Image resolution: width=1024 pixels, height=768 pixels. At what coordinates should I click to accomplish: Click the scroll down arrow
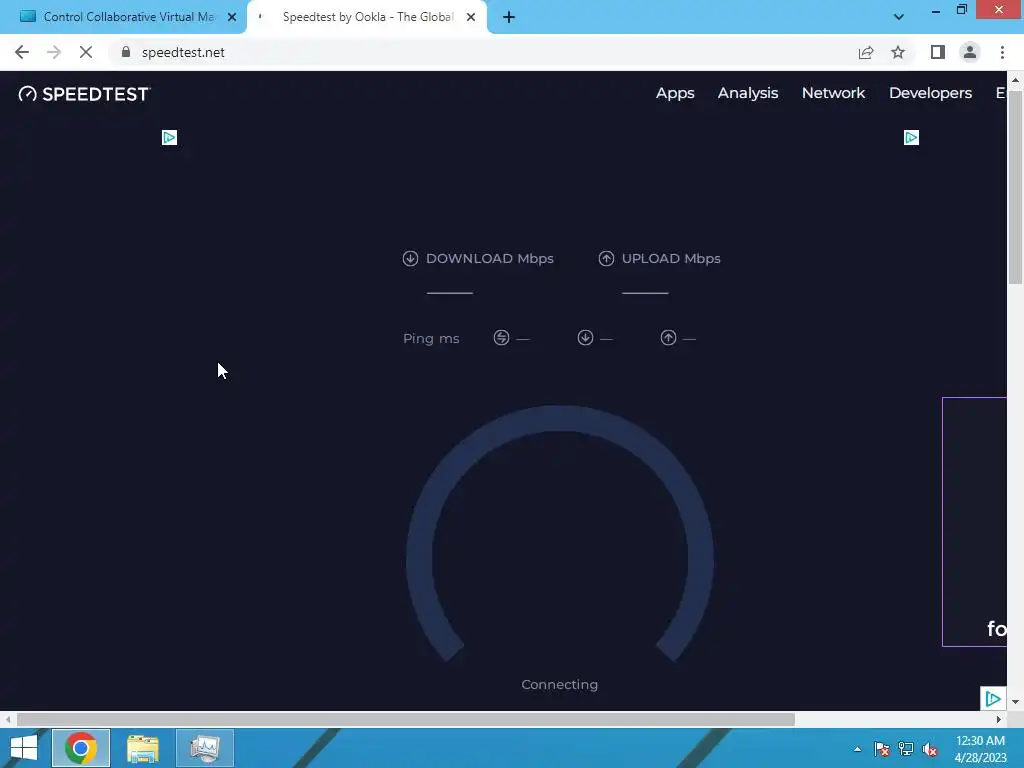point(1015,702)
